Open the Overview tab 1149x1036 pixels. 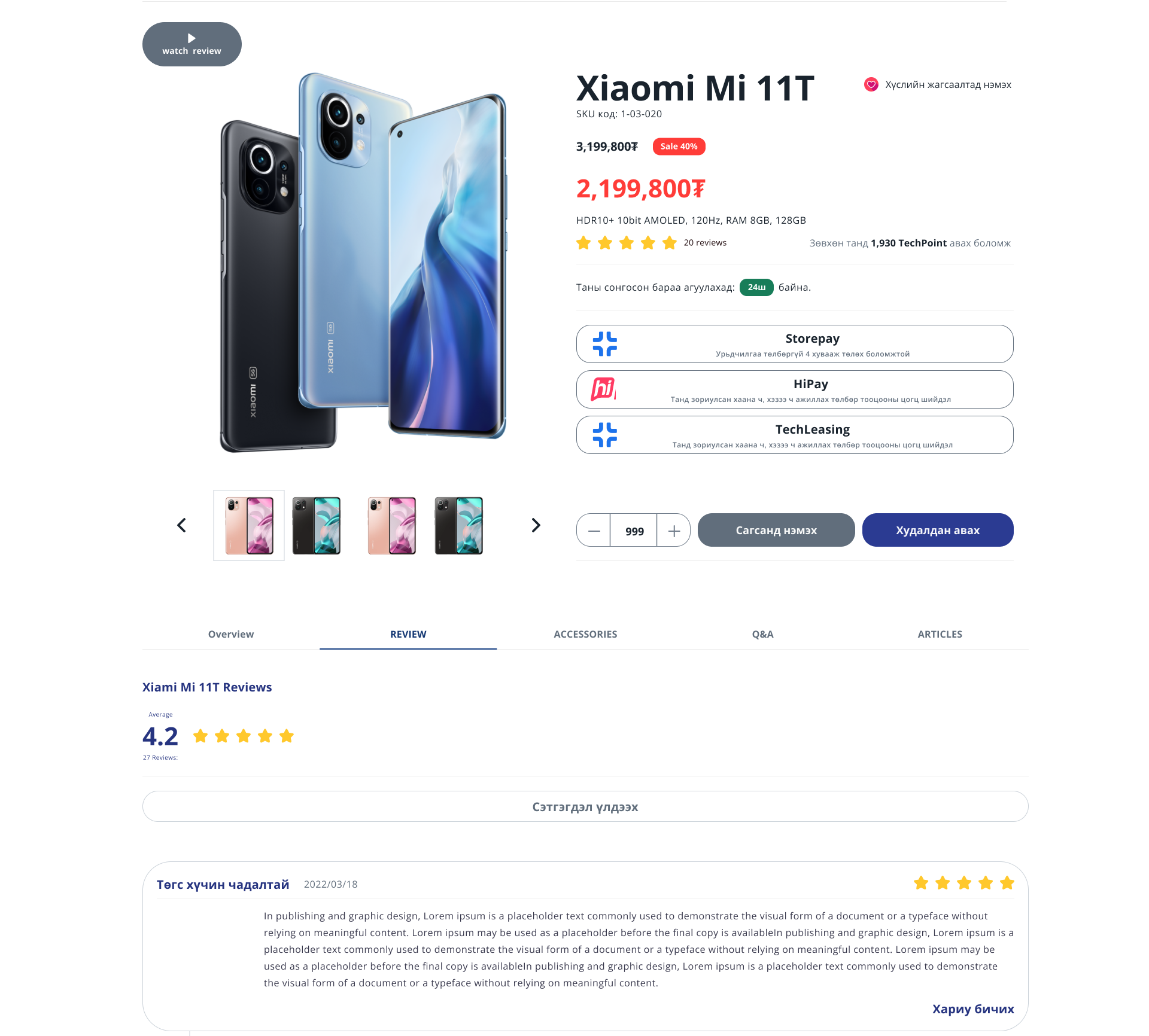pyautogui.click(x=231, y=634)
